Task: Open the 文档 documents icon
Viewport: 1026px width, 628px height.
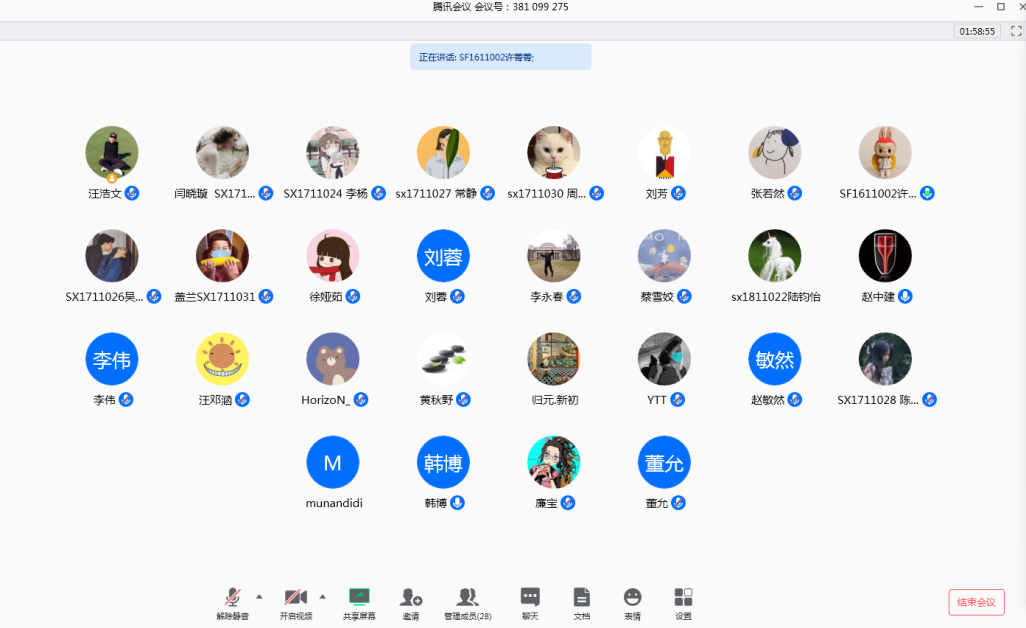Action: 581,598
